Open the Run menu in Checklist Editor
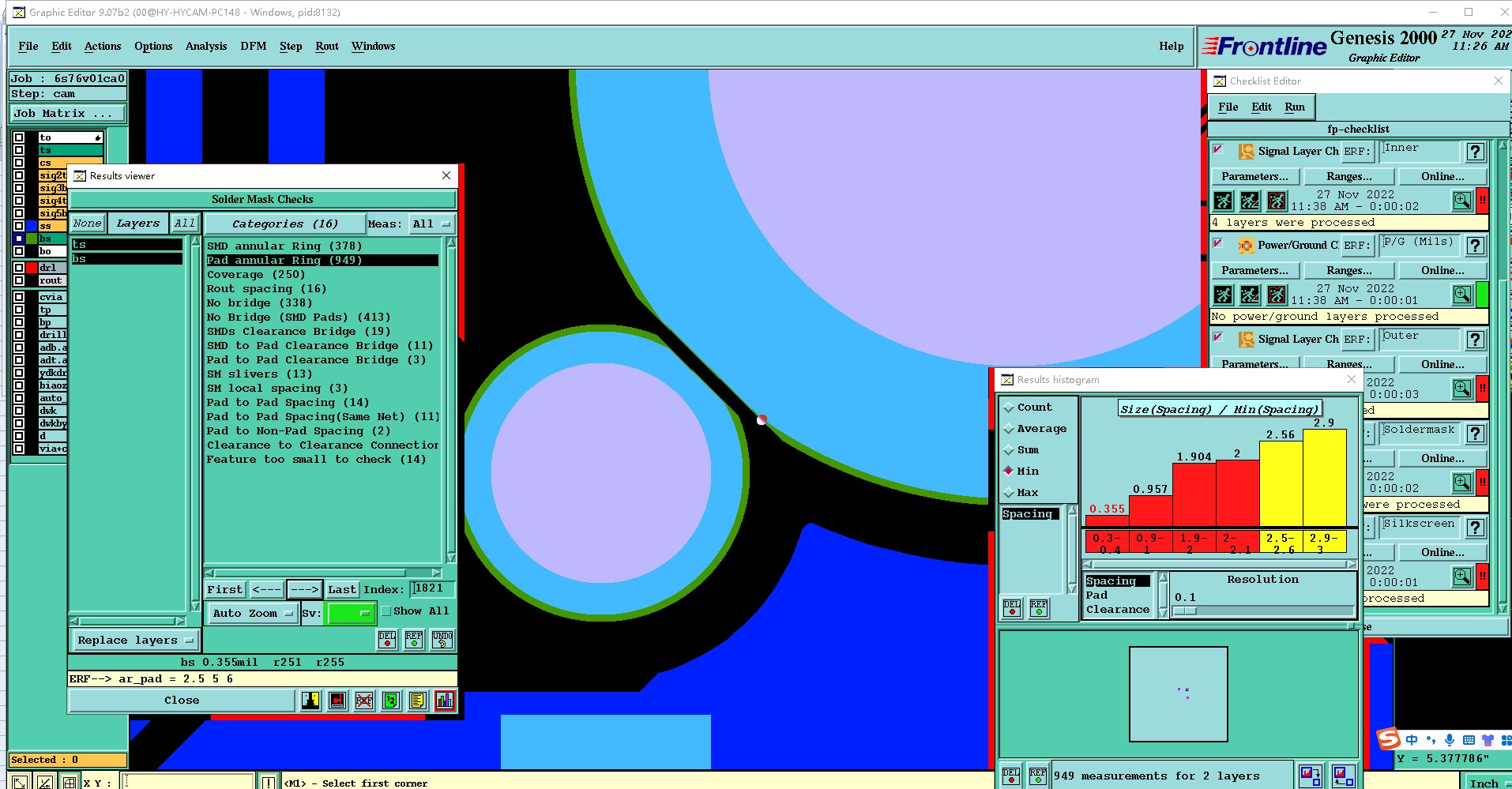This screenshot has height=789, width=1512. pyautogui.click(x=1295, y=107)
